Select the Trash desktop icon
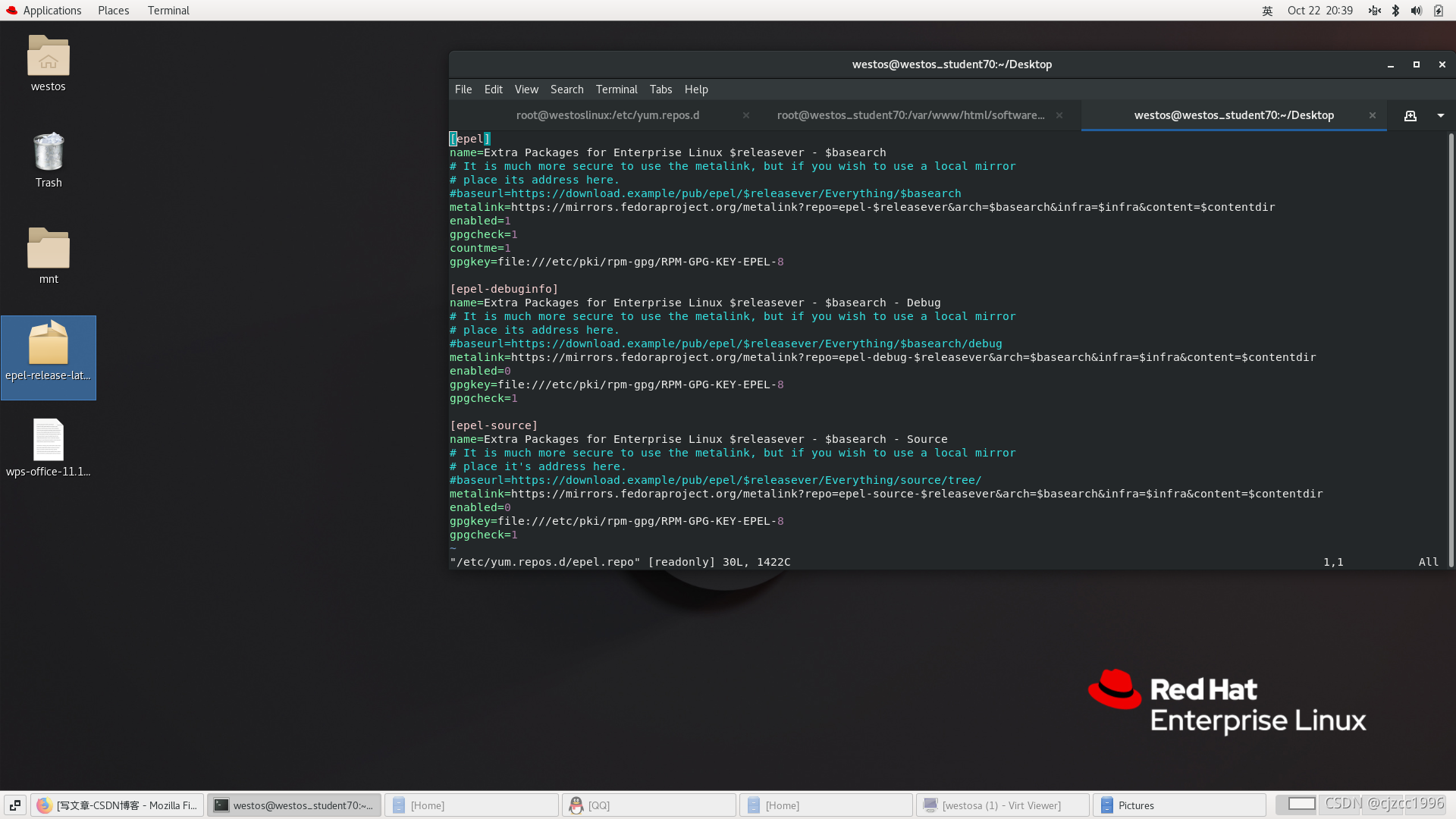 (49, 159)
